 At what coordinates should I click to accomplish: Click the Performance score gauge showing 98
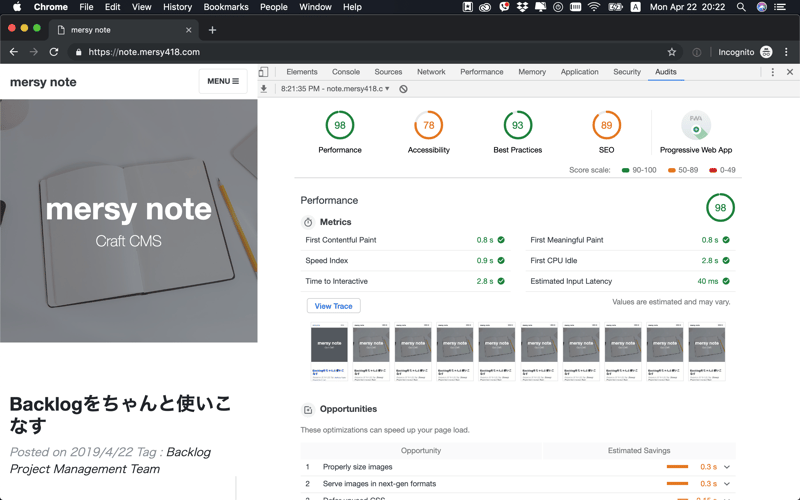click(340, 126)
